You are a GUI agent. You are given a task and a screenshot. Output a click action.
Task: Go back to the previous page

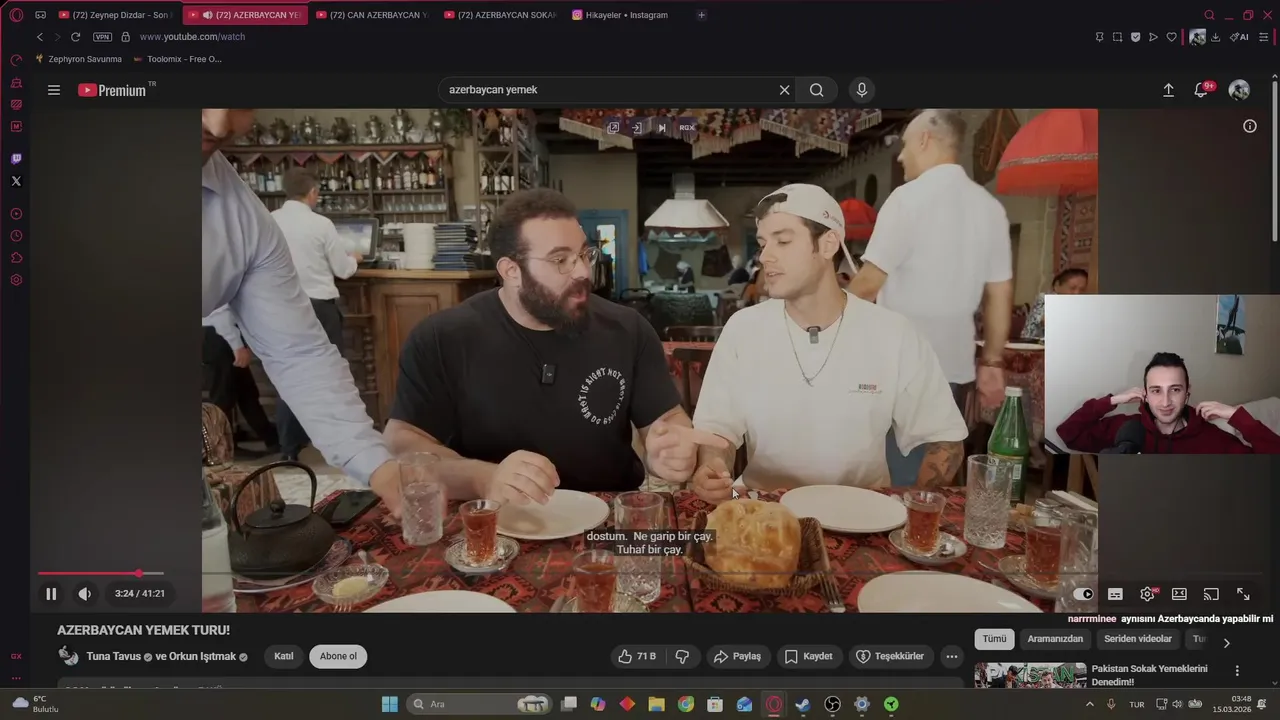pyautogui.click(x=40, y=37)
